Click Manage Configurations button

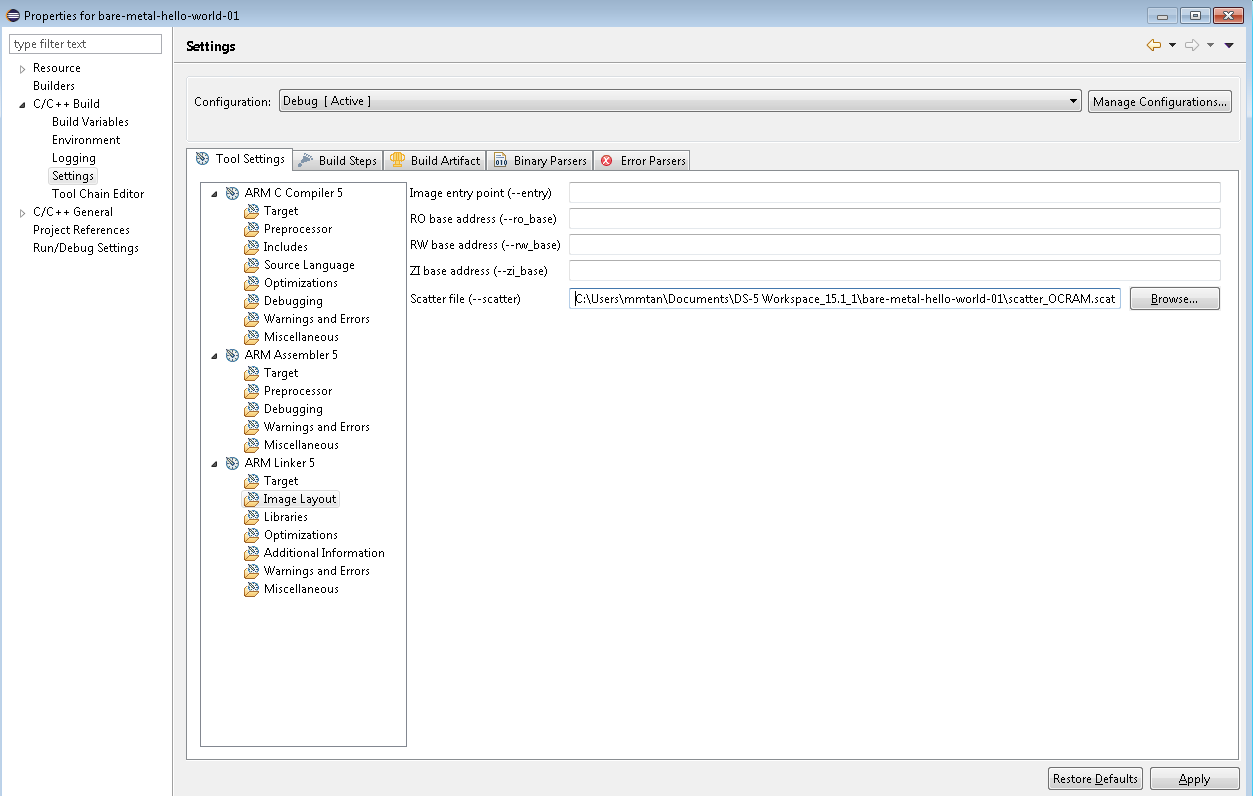(1159, 101)
